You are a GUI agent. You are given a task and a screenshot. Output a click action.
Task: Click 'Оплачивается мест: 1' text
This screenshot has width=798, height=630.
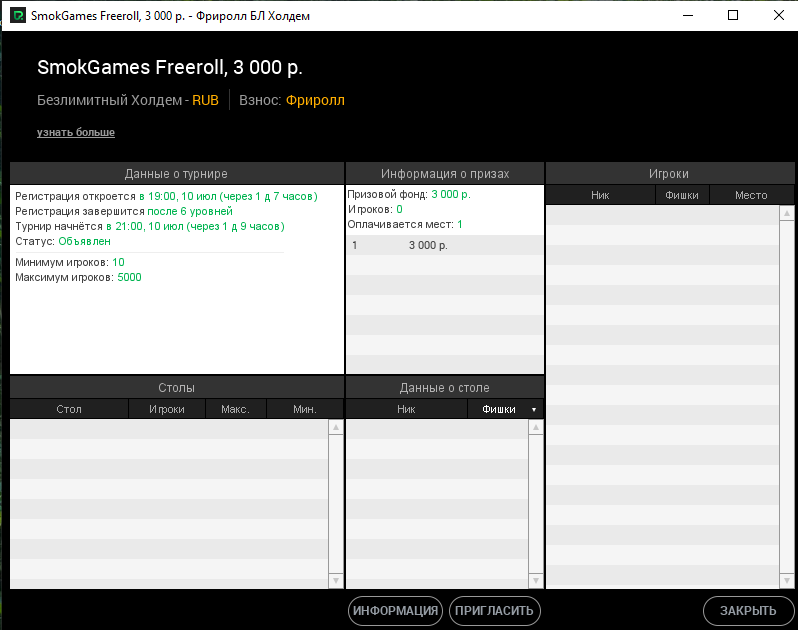tap(405, 224)
